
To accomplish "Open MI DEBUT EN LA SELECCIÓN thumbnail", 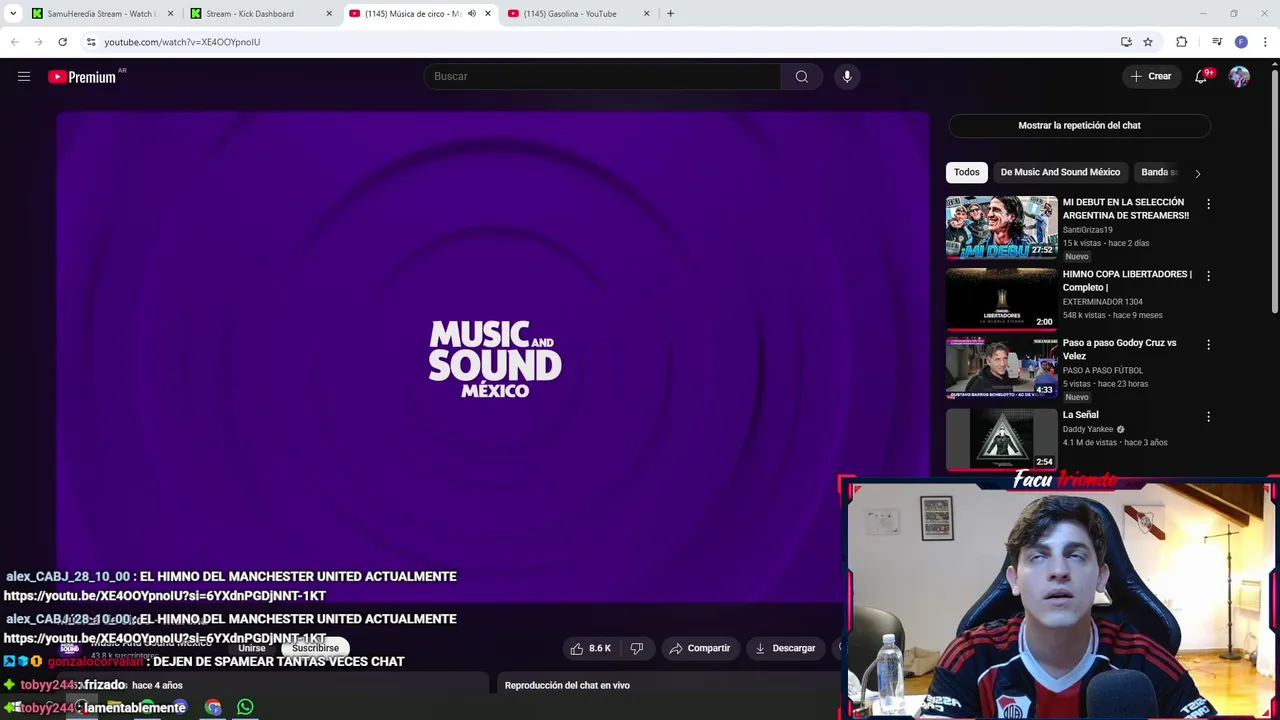I will [x=1001, y=227].
